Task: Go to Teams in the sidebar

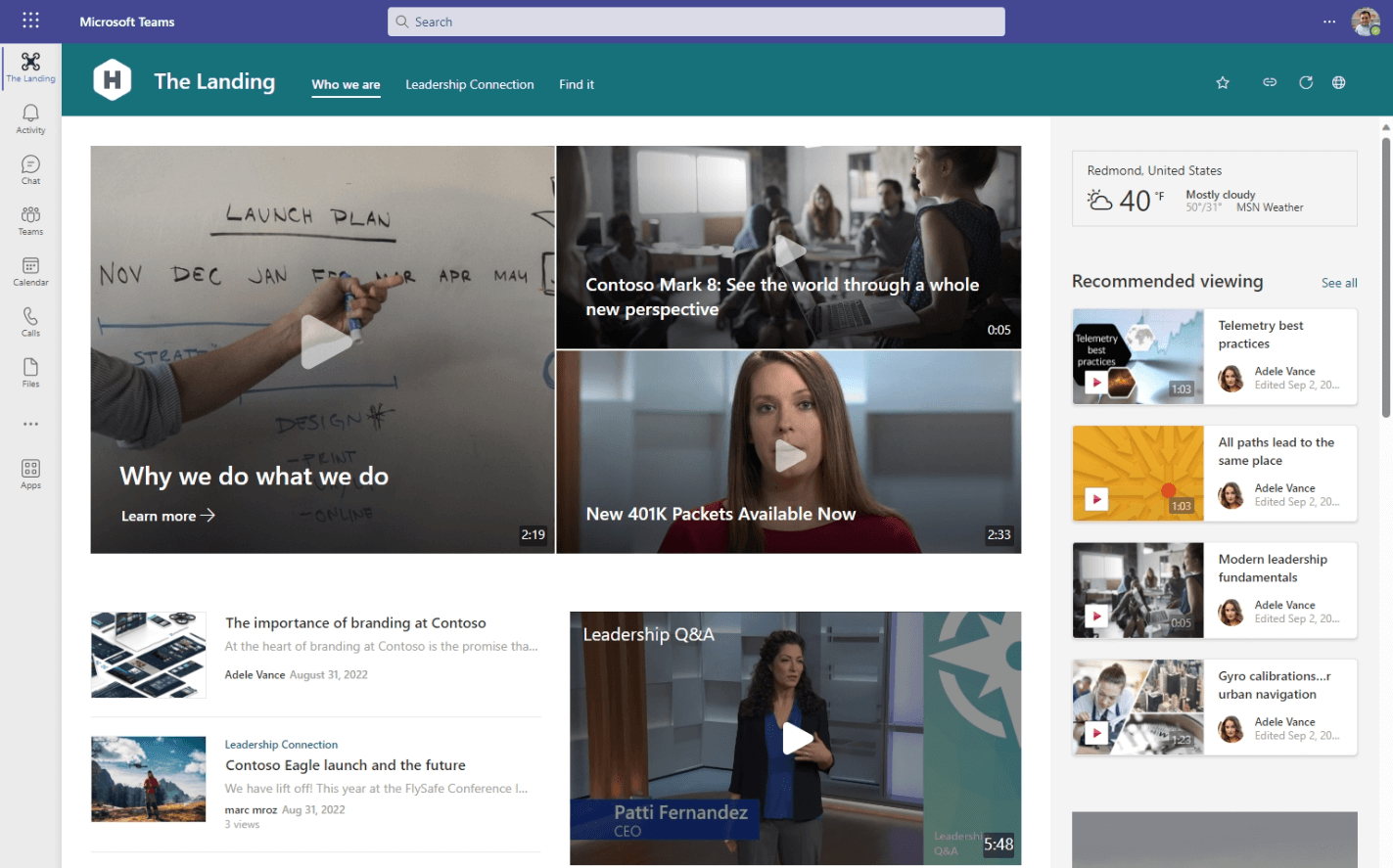Action: (30, 221)
